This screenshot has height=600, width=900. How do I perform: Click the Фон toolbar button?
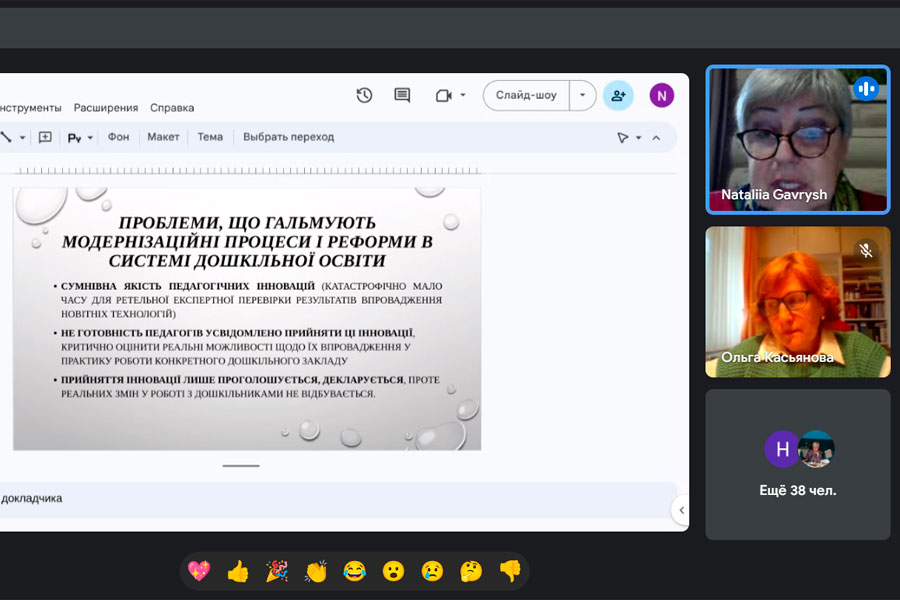tap(119, 137)
